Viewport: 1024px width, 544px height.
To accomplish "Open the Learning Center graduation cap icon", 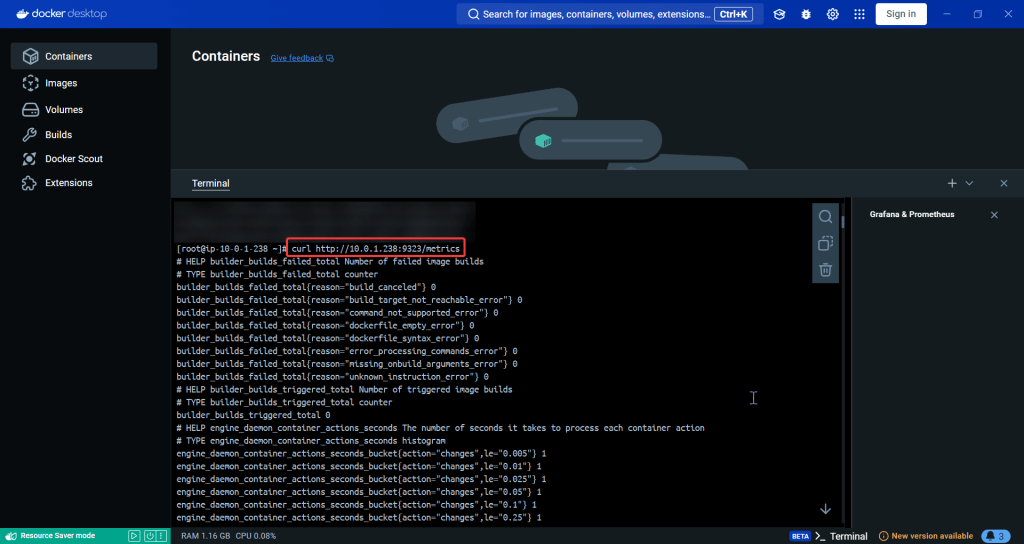I will pyautogui.click(x=779, y=14).
